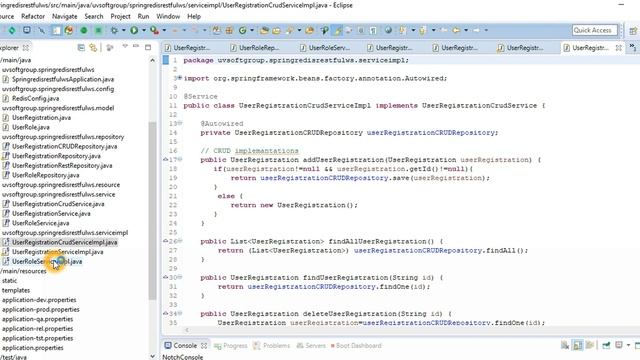
Task: Click the New Java Package toolbar icon
Action: pyautogui.click(x=229, y=30)
